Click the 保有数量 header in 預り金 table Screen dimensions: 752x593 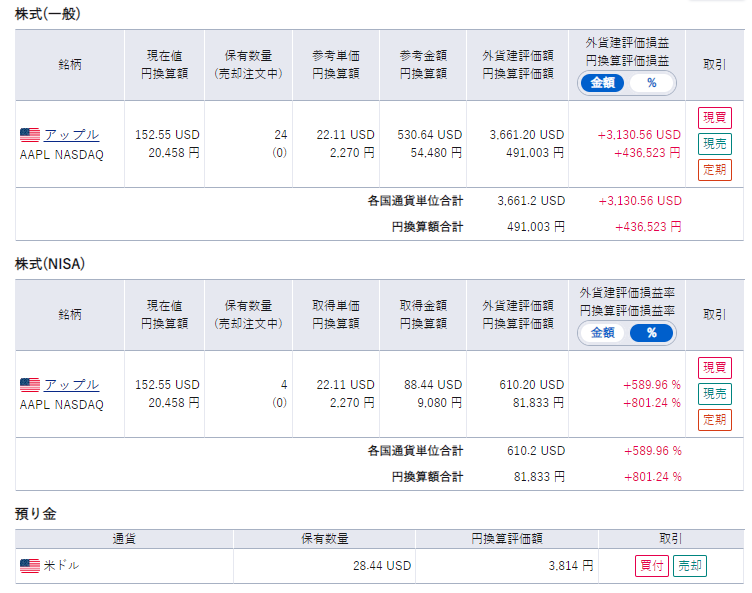325,539
